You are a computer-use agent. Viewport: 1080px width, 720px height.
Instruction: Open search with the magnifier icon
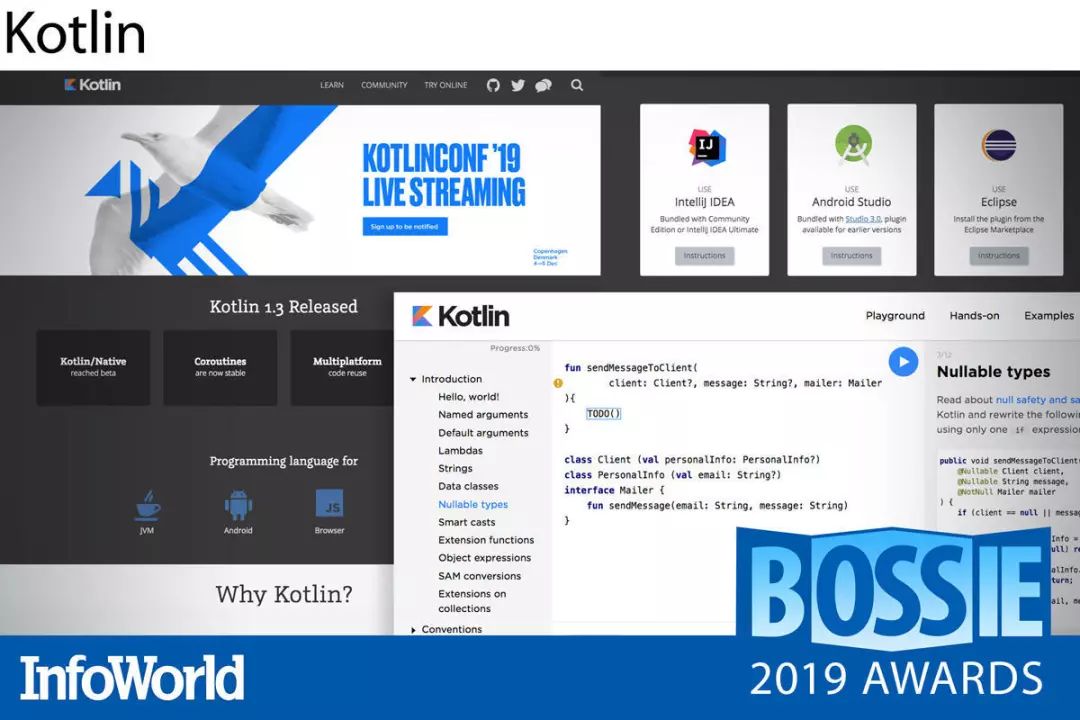pos(577,86)
